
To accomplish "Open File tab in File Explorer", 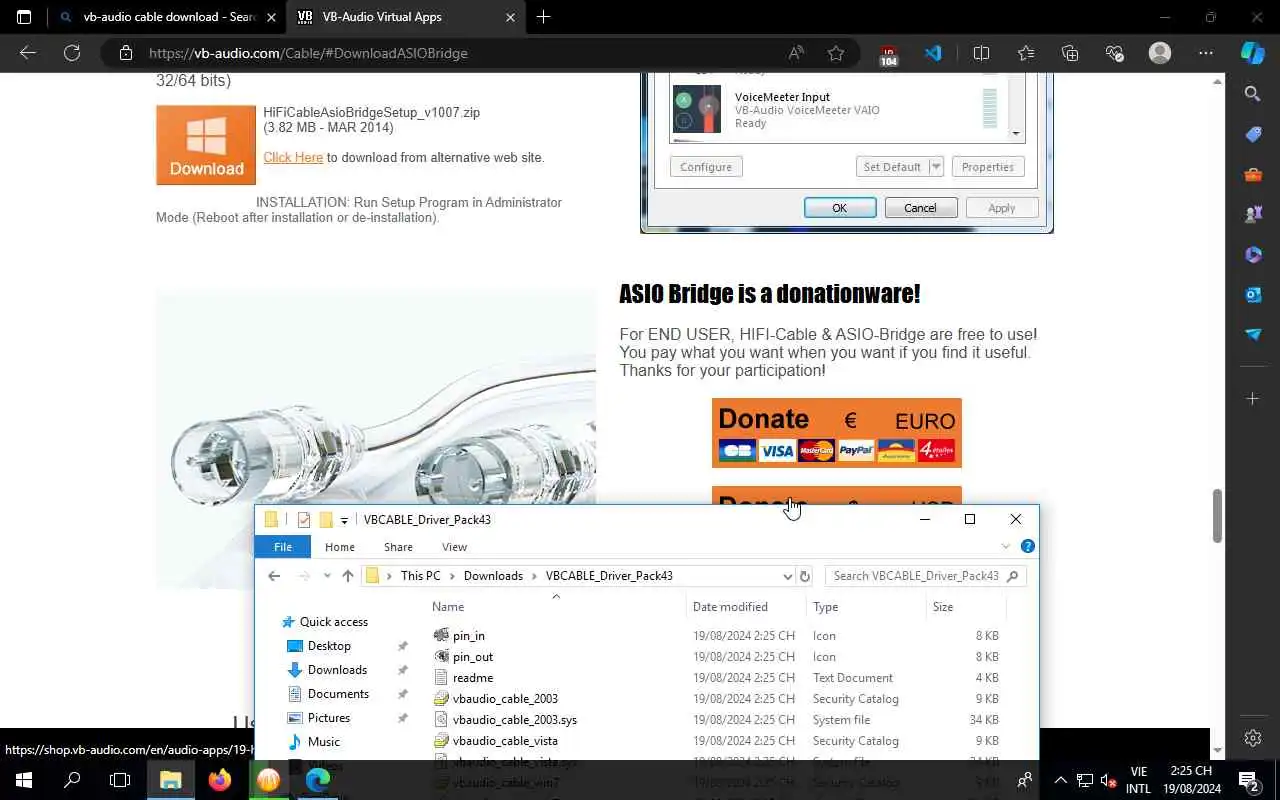I will tap(283, 547).
